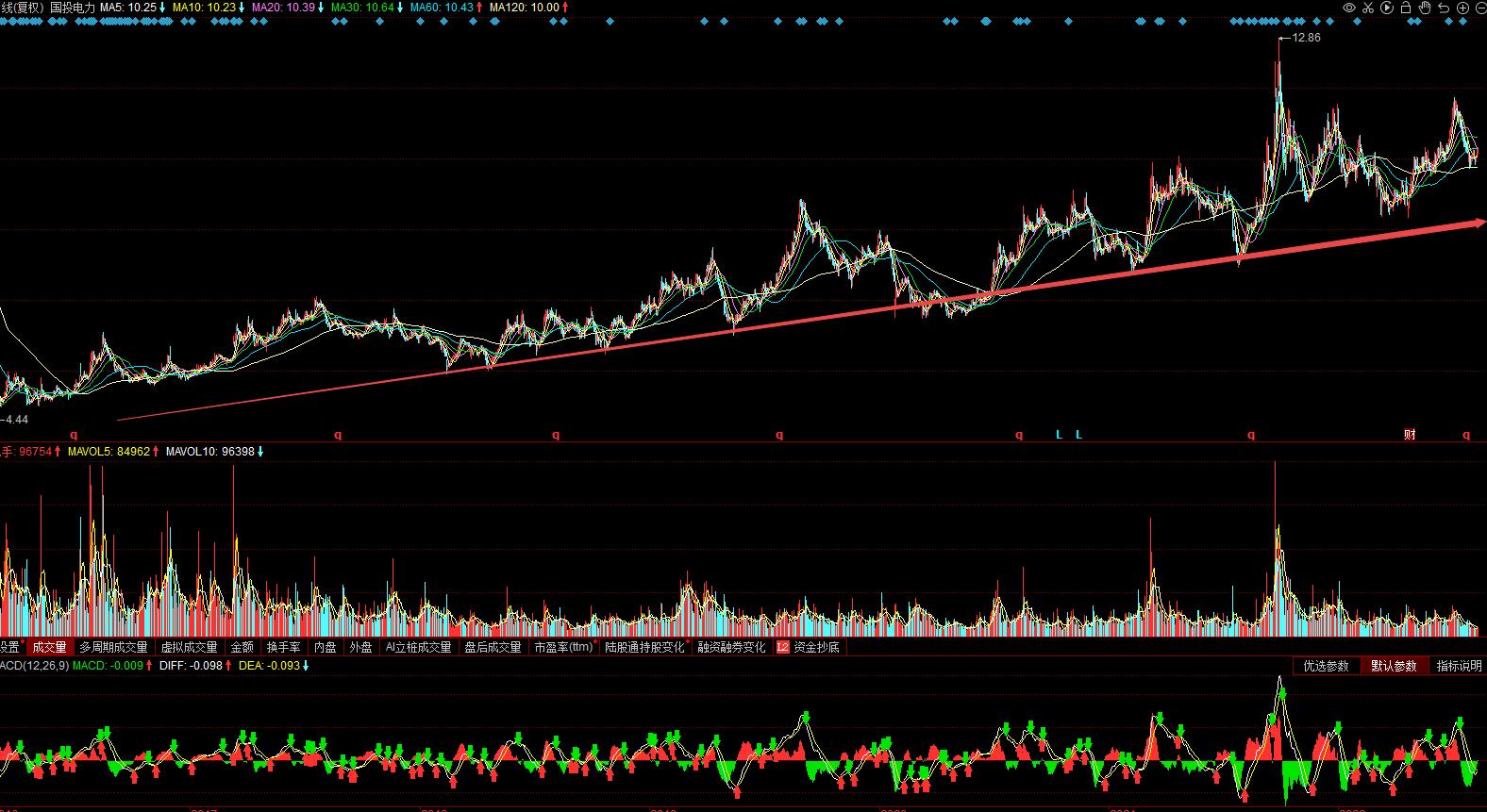Image resolution: width=1487 pixels, height=812 pixels.
Task: Click the undo back-arrow icon
Action: click(x=1444, y=8)
